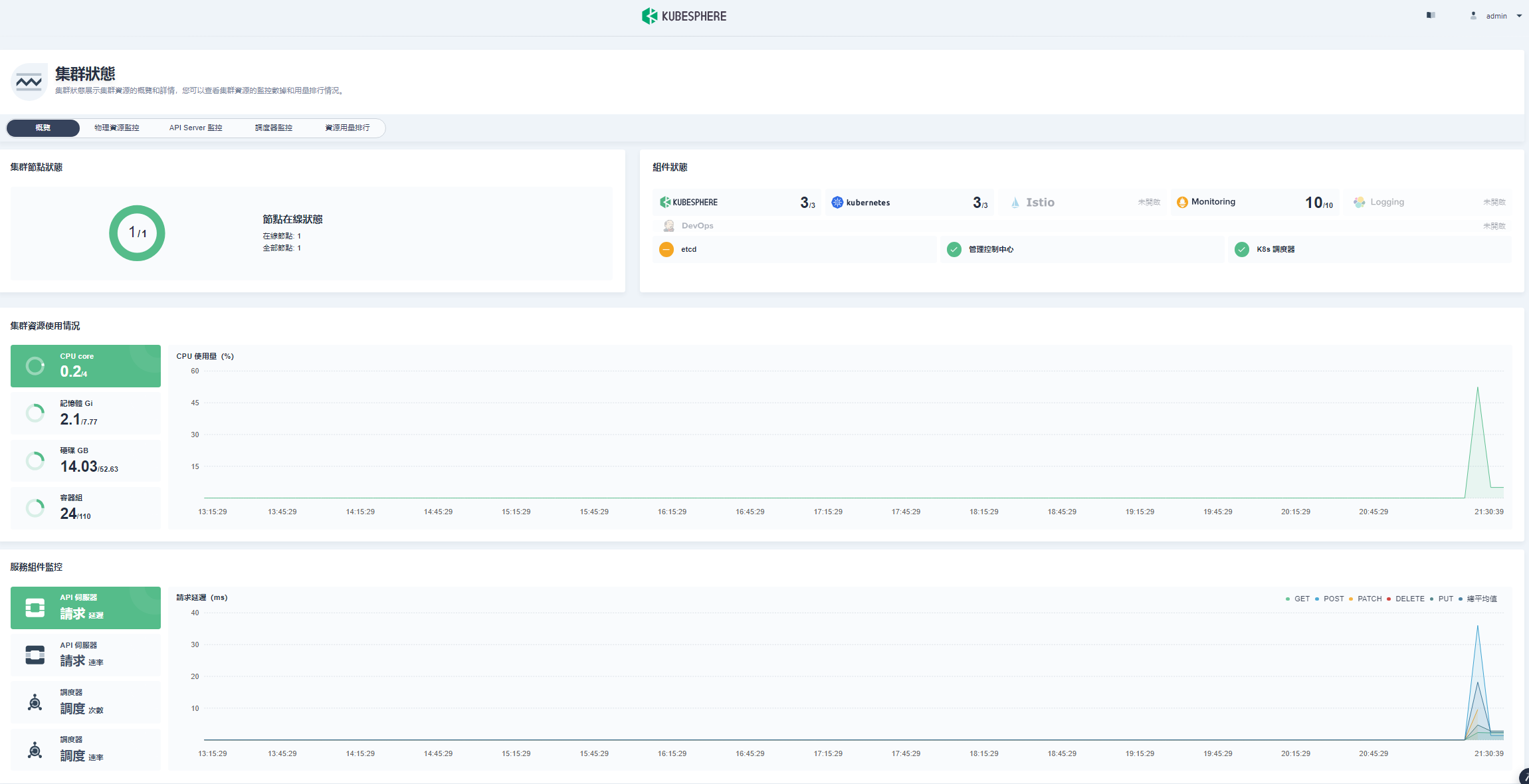Select the 物理資源監控 tab
This screenshot has width=1529, height=784.
point(116,128)
